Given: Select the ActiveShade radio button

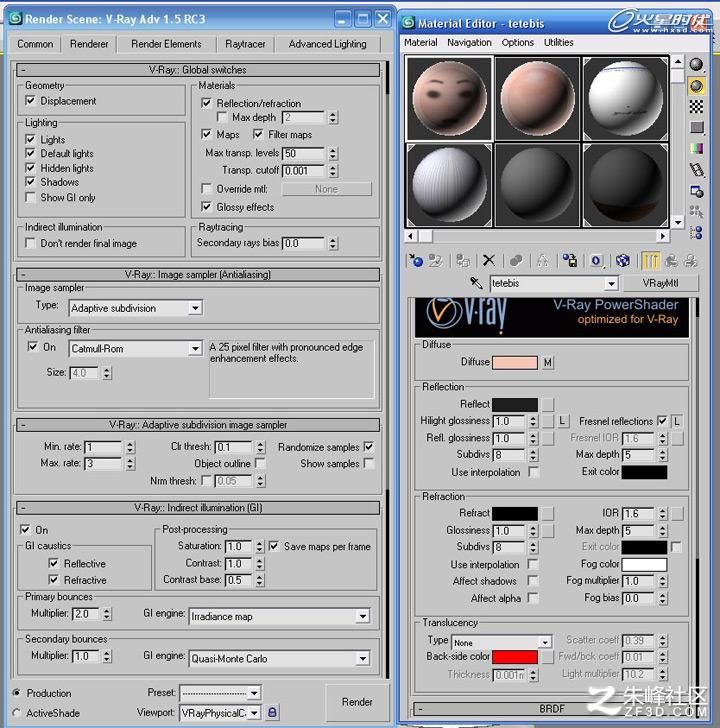Looking at the screenshot, I should pyautogui.click(x=17, y=712).
